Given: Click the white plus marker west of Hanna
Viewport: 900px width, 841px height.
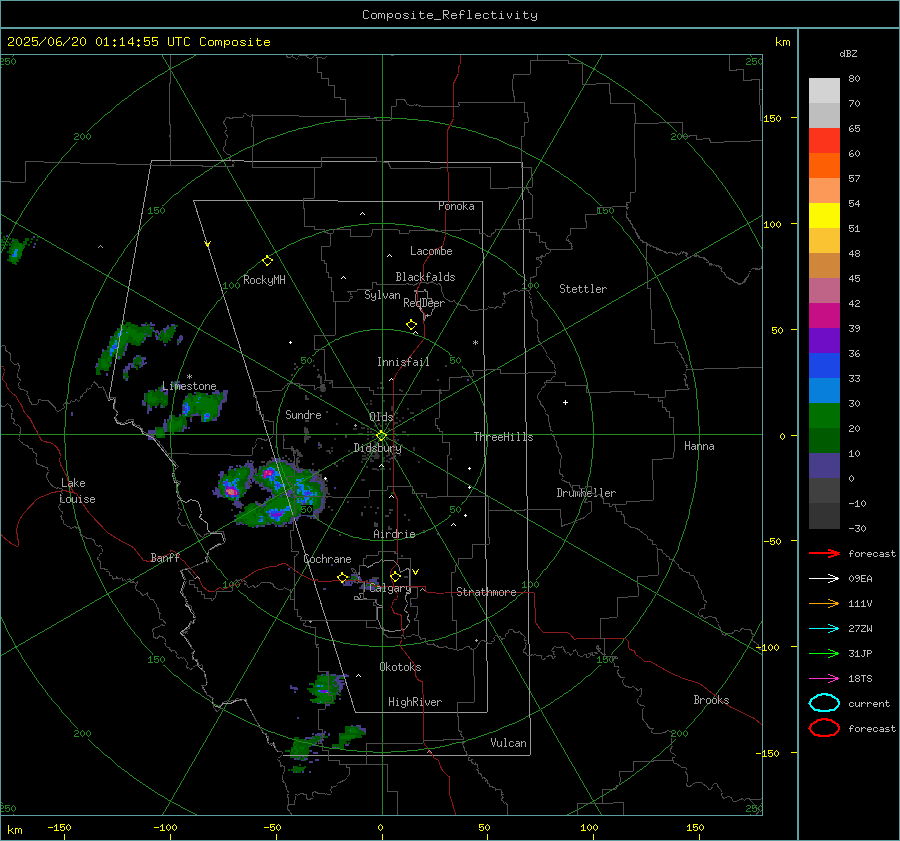Looking at the screenshot, I should click(x=565, y=402).
